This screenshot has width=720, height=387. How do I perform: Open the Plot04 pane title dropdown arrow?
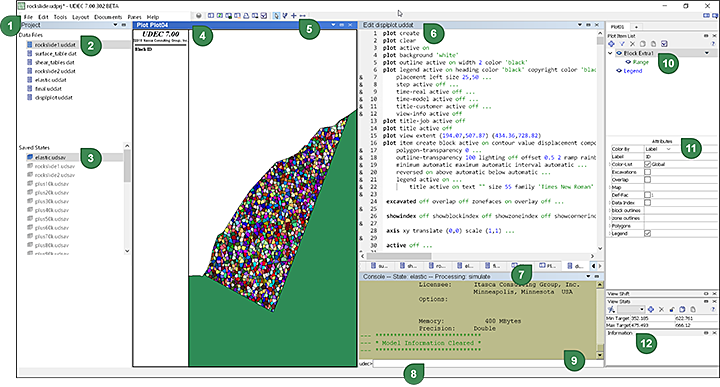(333, 25)
